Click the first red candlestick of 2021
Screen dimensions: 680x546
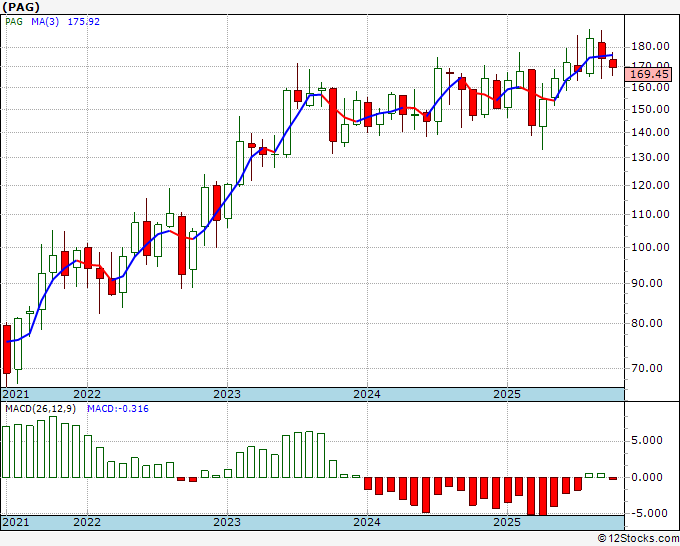pyautogui.click(x=7, y=349)
